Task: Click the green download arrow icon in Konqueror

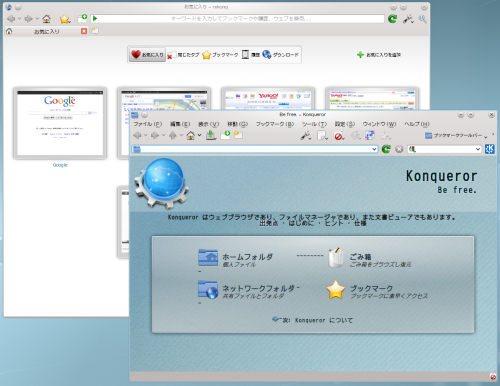Action: [211, 135]
